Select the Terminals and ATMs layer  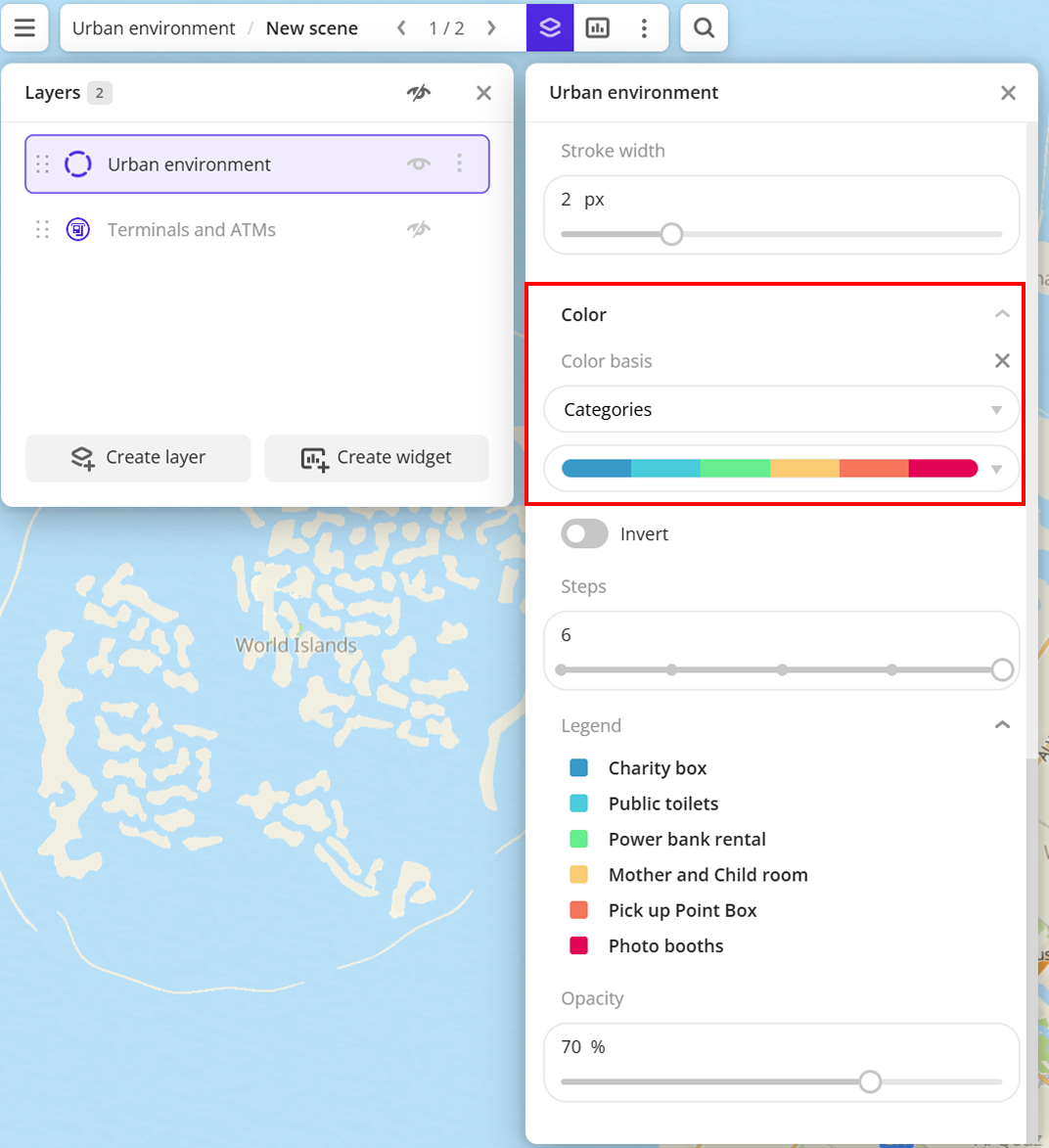coord(192,230)
